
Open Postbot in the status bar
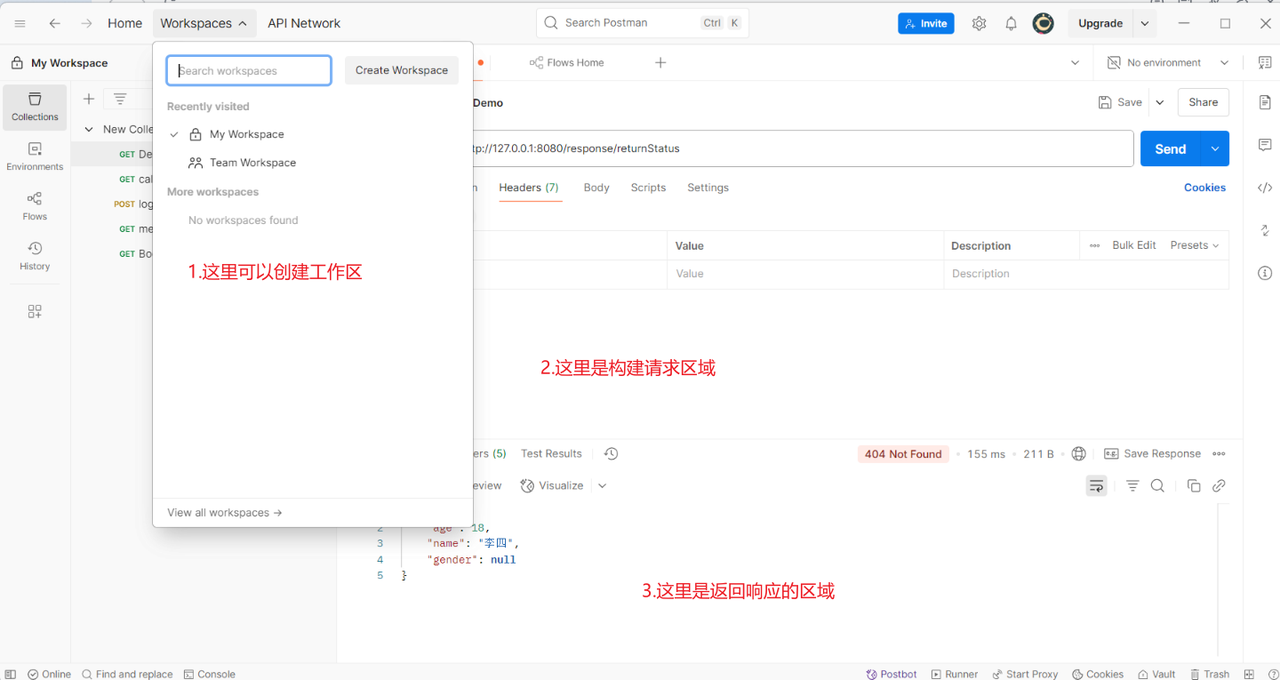point(891,674)
